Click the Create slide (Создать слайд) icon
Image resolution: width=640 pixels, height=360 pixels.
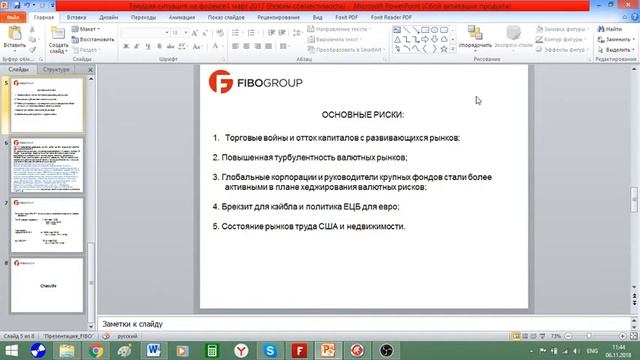click(x=58, y=34)
